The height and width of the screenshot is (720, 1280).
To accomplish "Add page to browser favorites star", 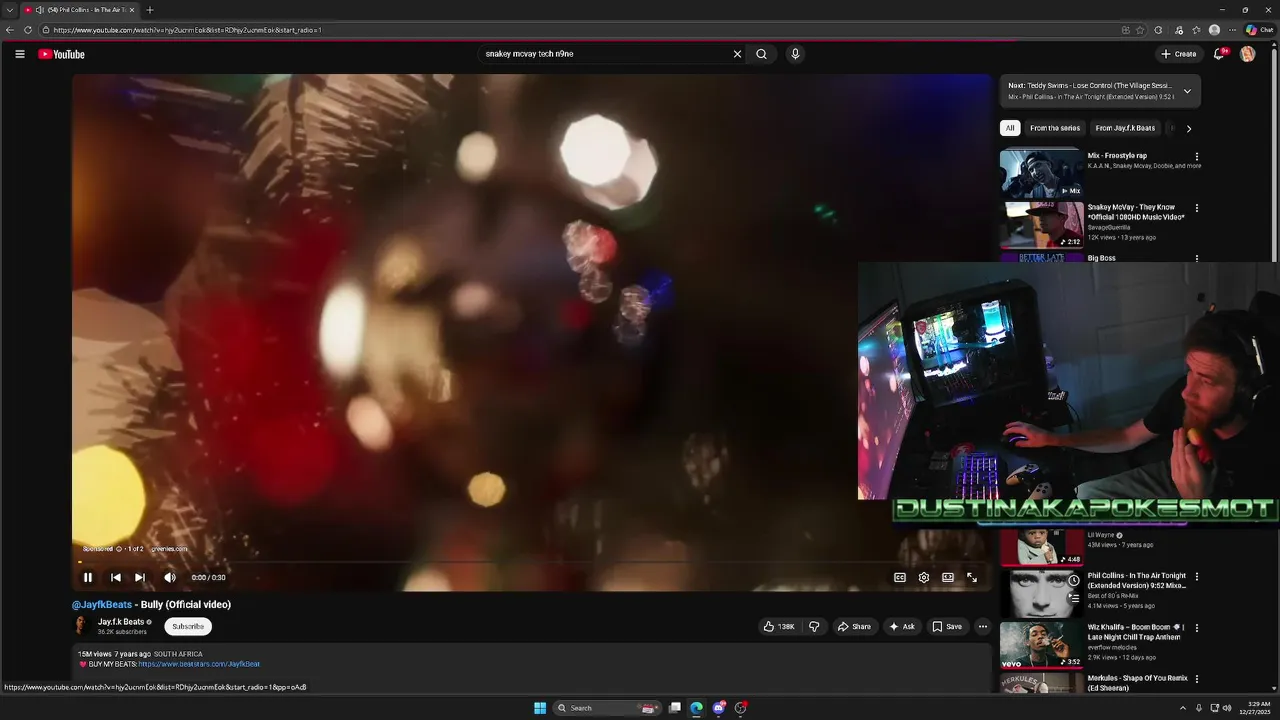I will pyautogui.click(x=1140, y=30).
